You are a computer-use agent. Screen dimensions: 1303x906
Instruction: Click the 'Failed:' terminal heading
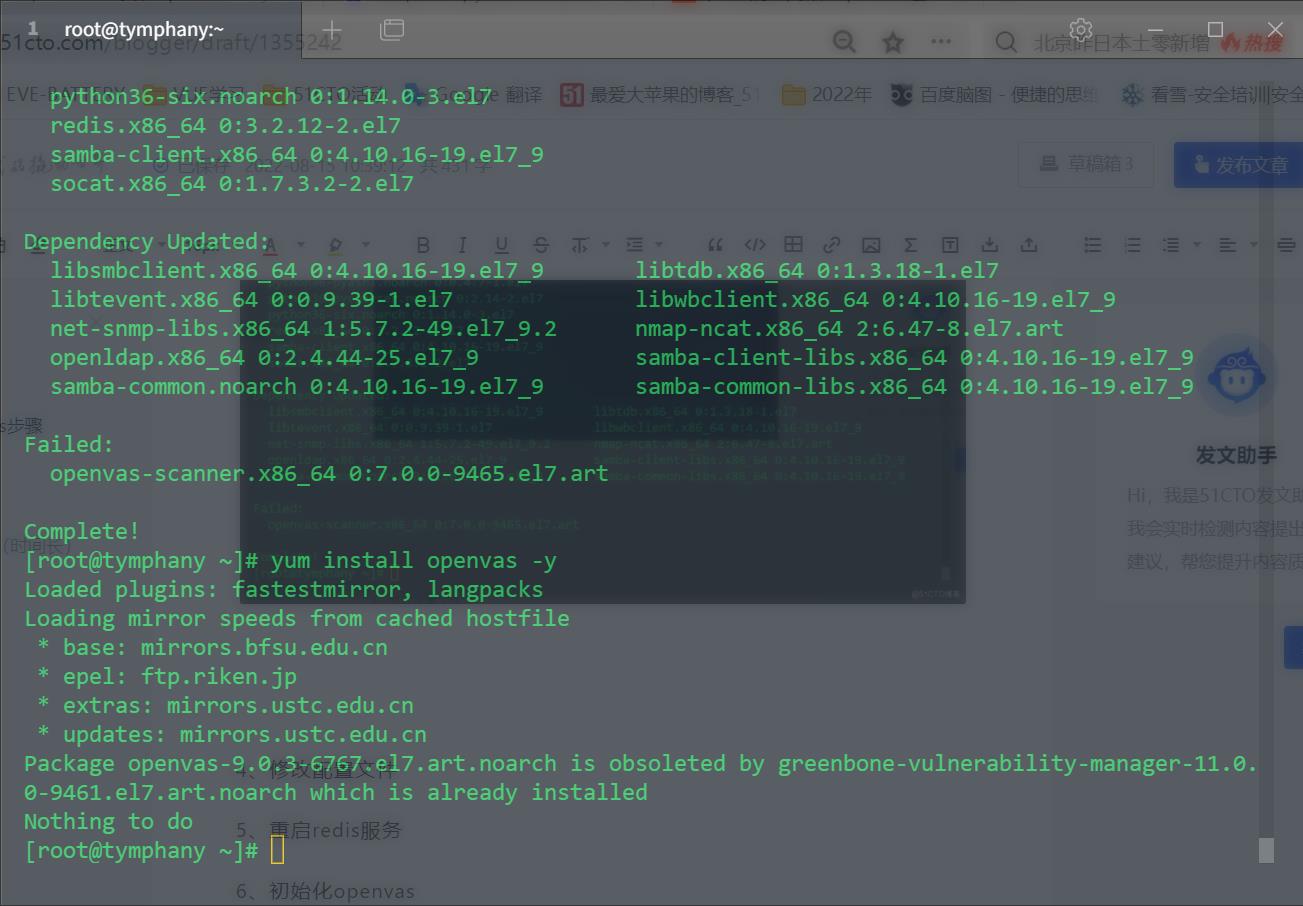click(69, 444)
